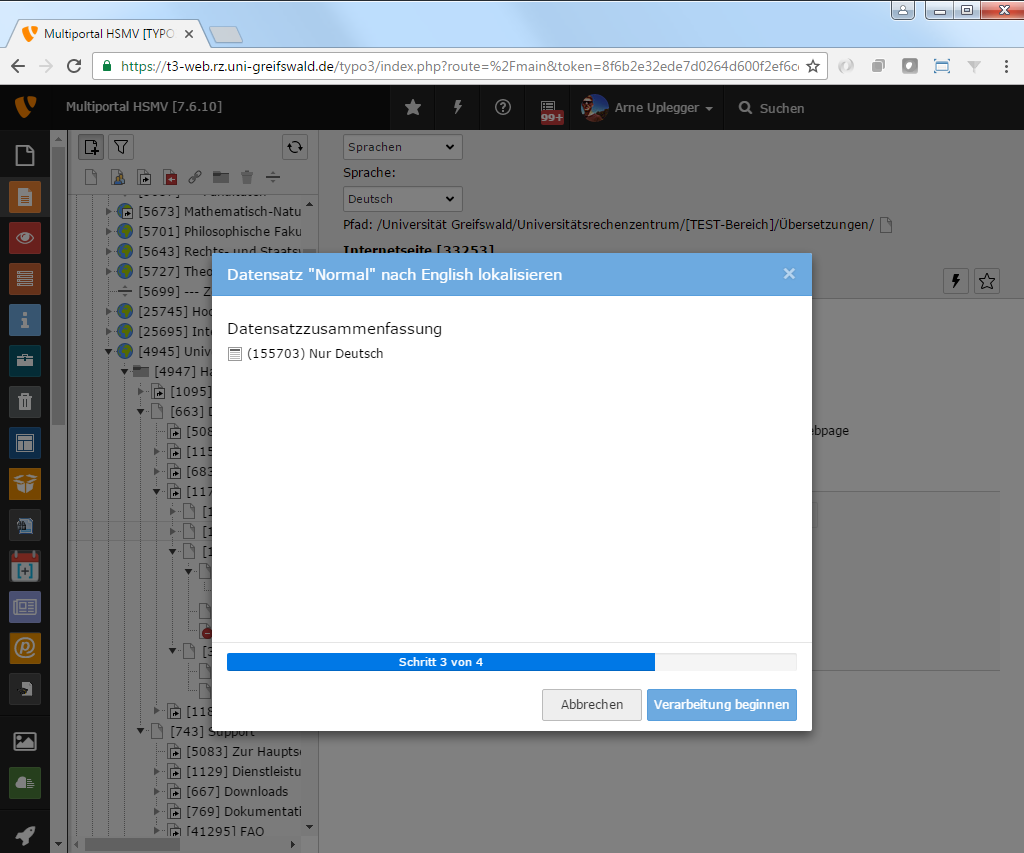Close the localization dialog with X
The image size is (1024, 853).
coord(789,274)
